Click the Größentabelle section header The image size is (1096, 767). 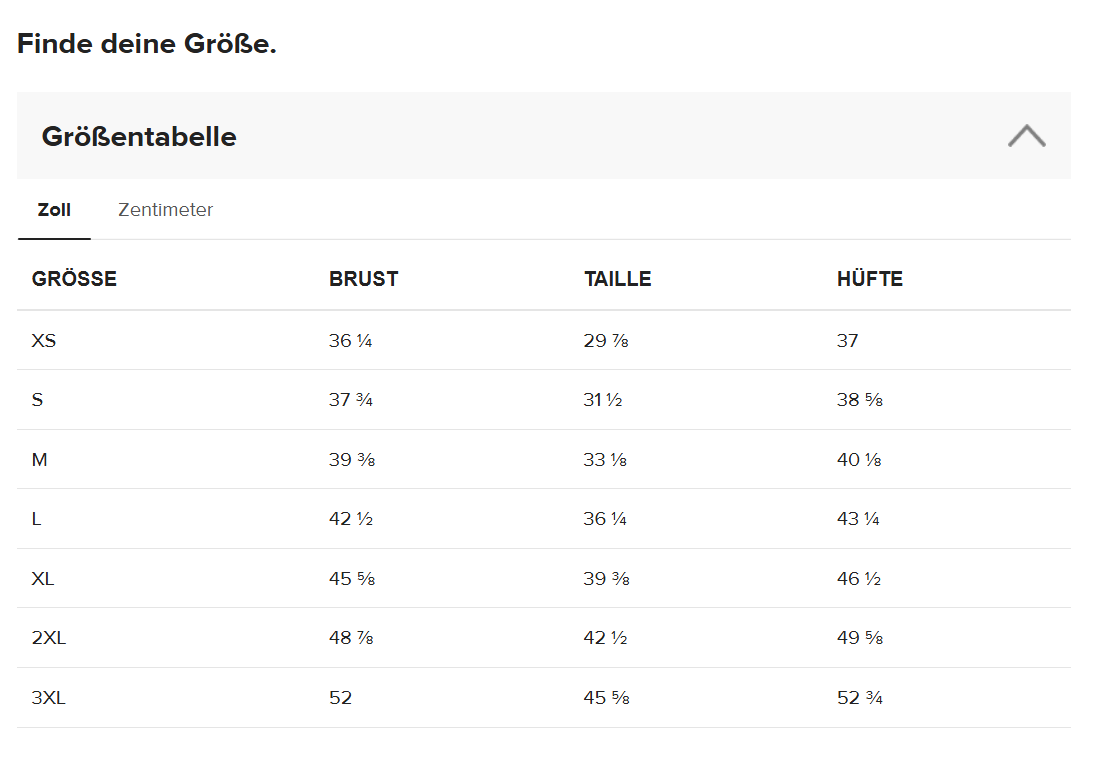coord(543,136)
